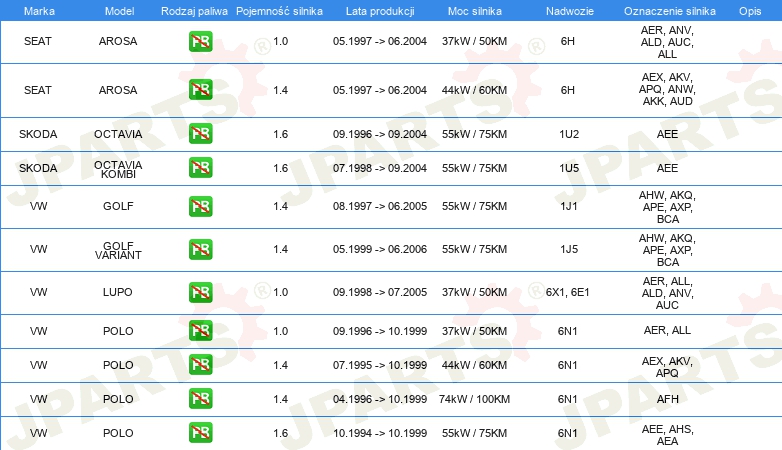
Task: Click the Pojemność silnika column header
Action: [x=279, y=11]
